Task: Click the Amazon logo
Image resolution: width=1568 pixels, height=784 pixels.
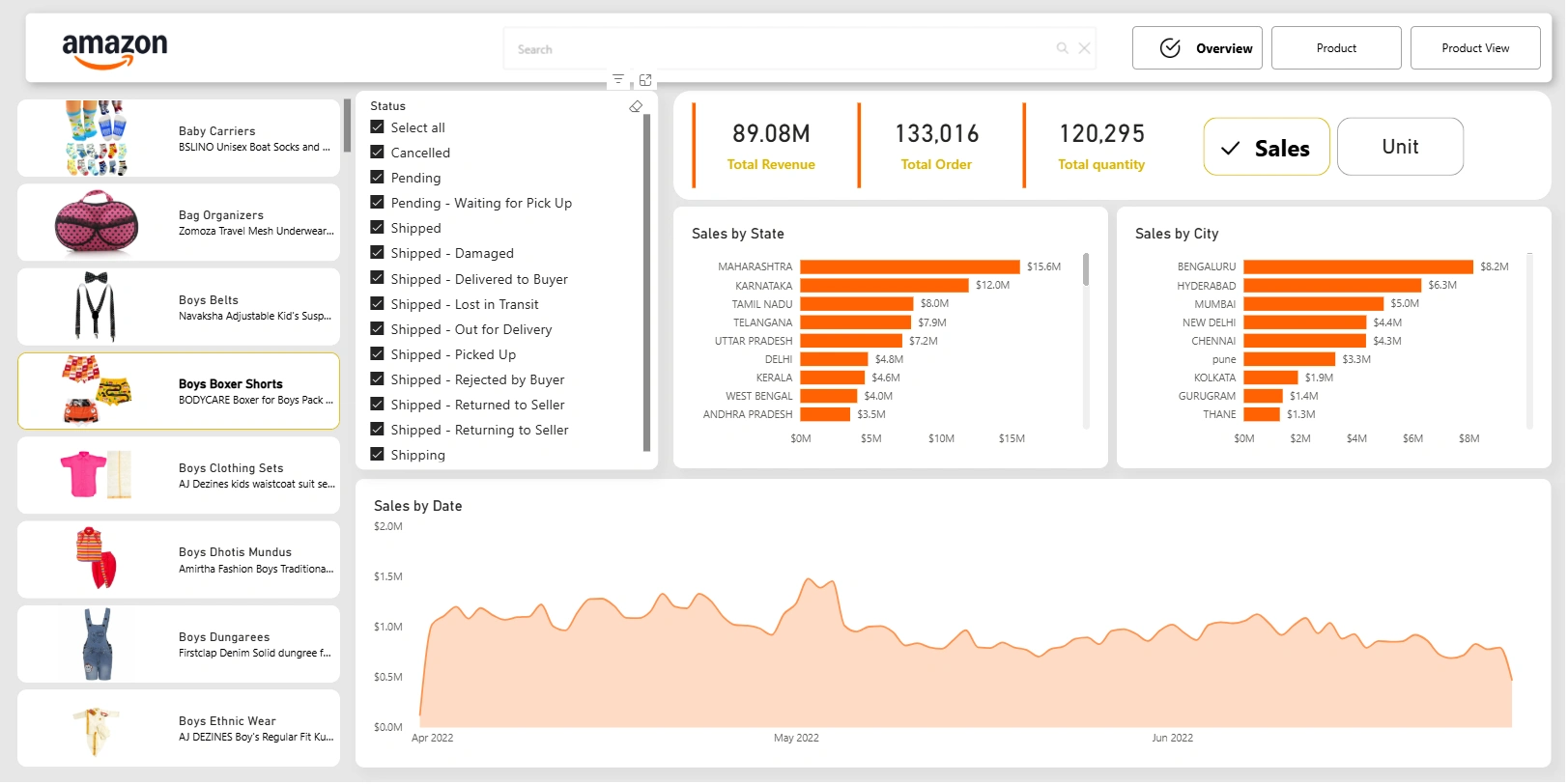Action: [x=115, y=50]
